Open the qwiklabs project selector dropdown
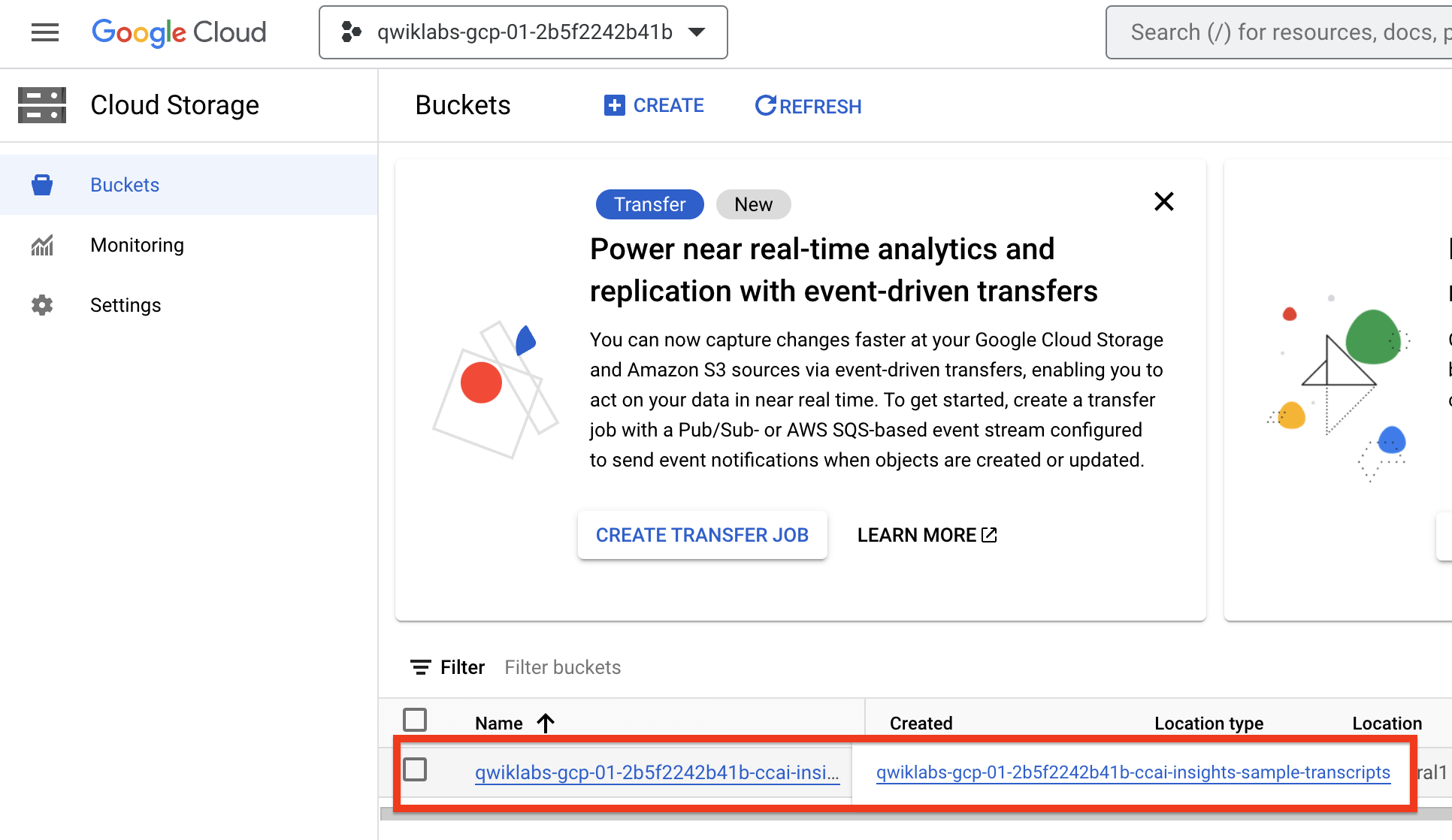 pyautogui.click(x=523, y=32)
